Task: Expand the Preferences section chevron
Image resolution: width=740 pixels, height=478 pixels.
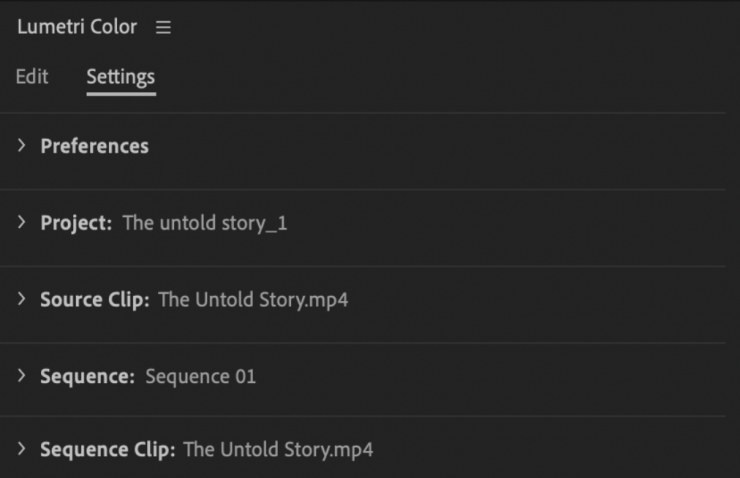Action: click(22, 146)
